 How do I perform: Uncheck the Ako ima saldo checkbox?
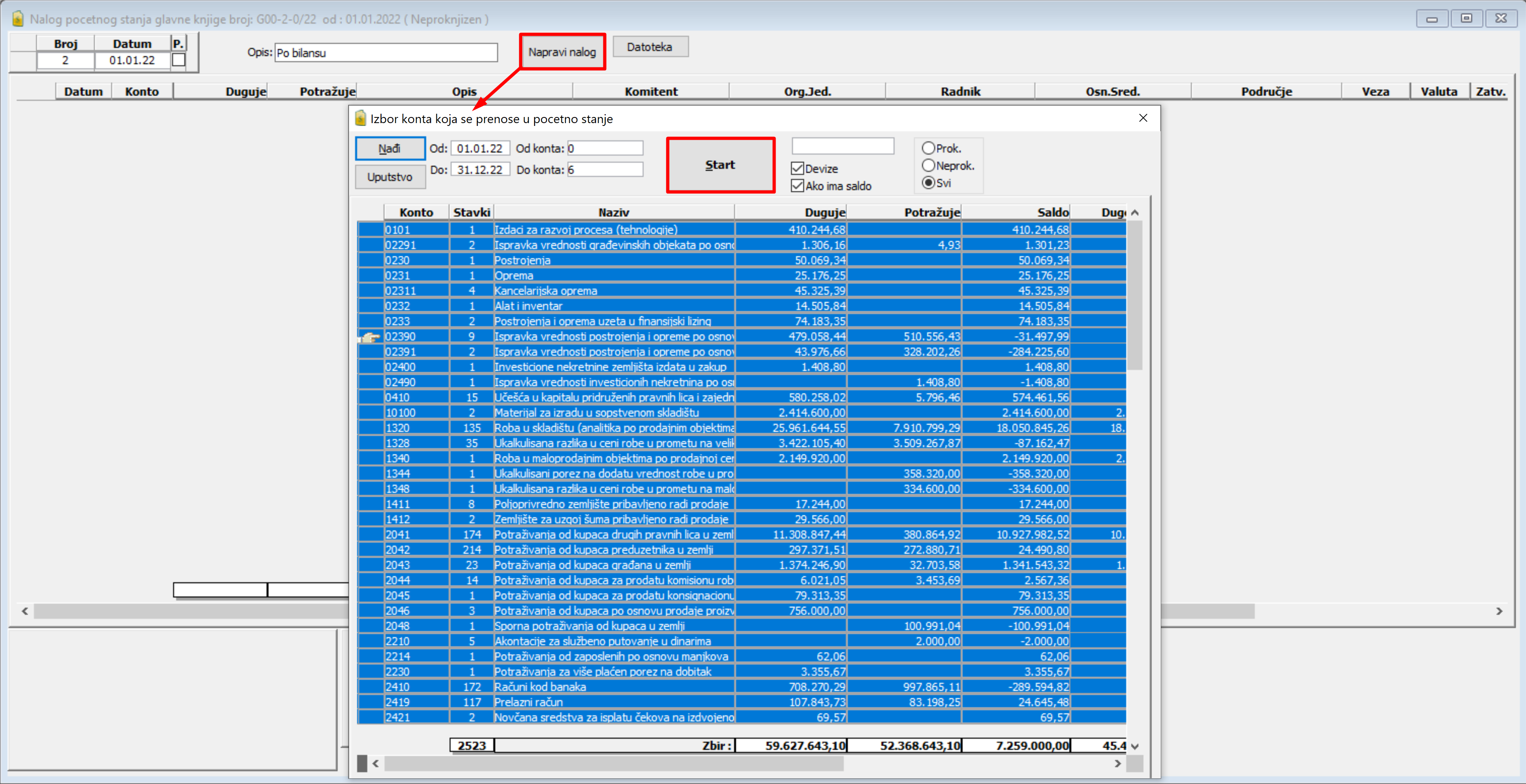(x=798, y=186)
